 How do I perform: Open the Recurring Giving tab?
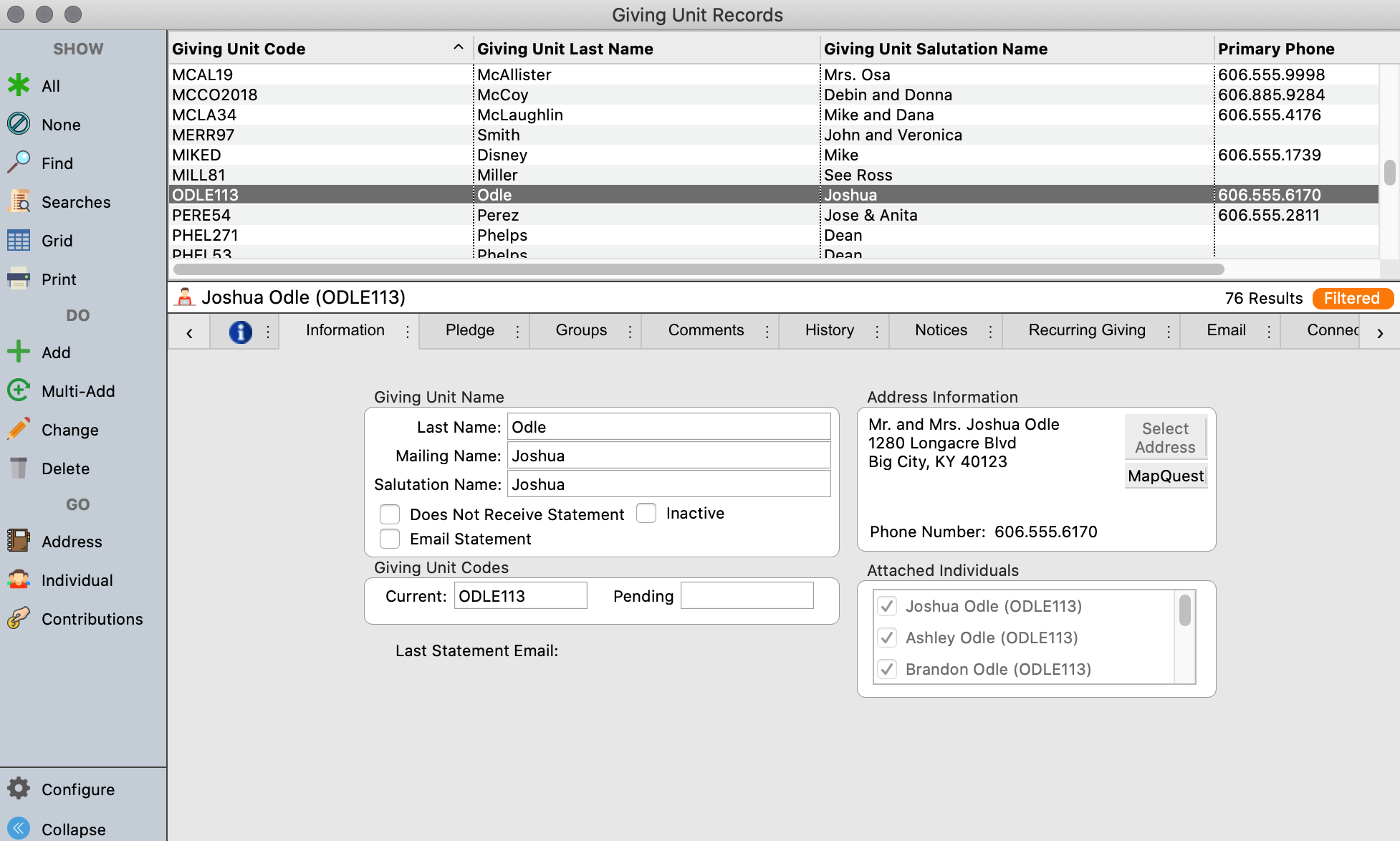click(1086, 330)
